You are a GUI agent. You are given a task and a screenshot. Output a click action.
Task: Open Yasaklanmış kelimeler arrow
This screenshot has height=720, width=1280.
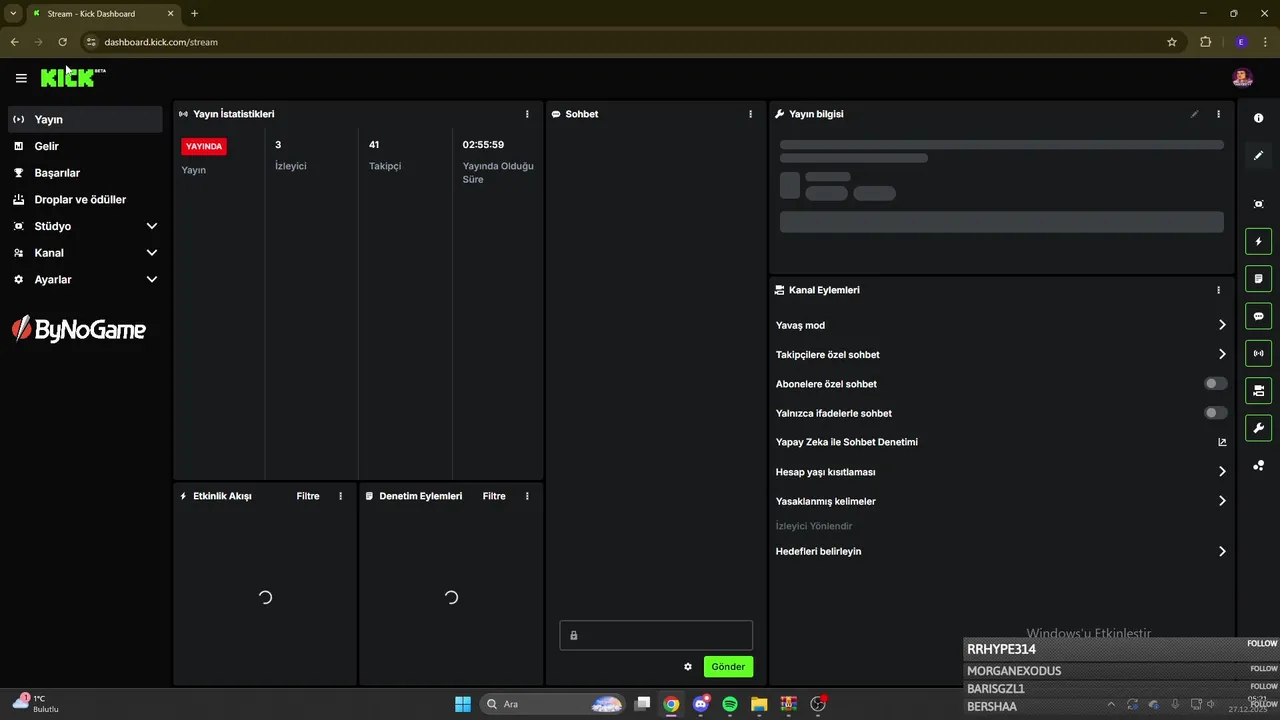click(x=1222, y=501)
